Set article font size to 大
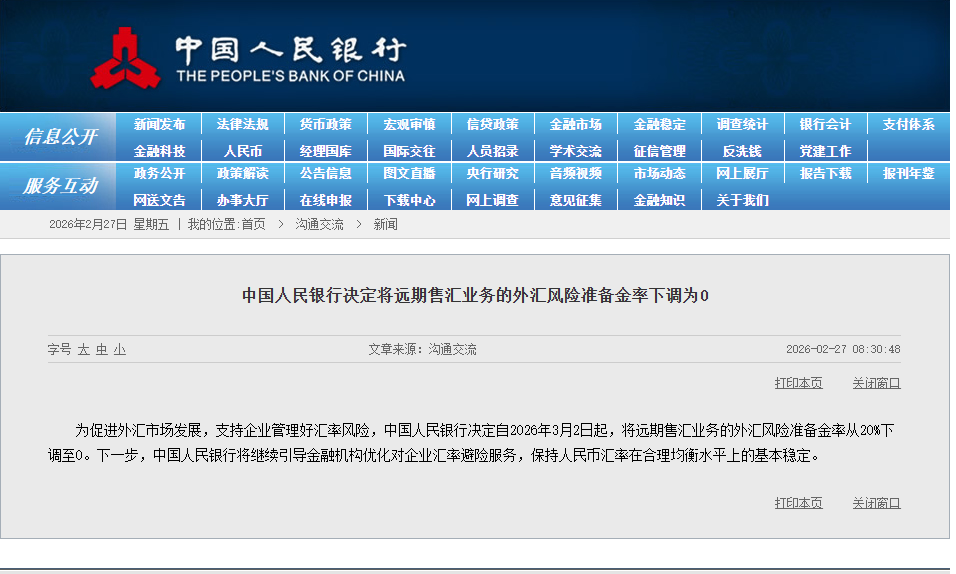956x574 pixels. click(x=84, y=350)
